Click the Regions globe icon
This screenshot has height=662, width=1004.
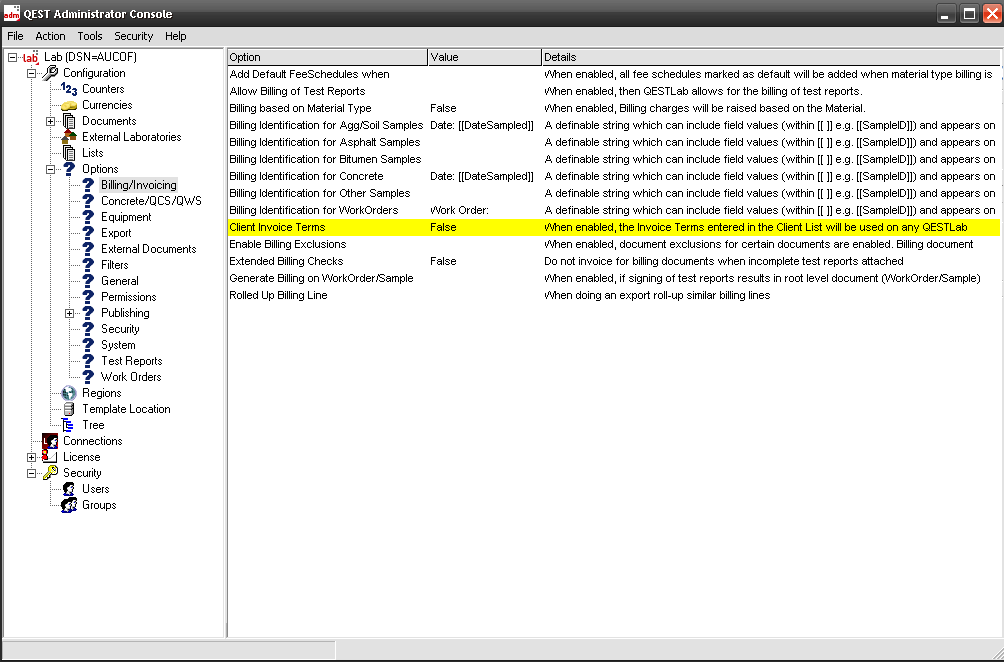69,393
